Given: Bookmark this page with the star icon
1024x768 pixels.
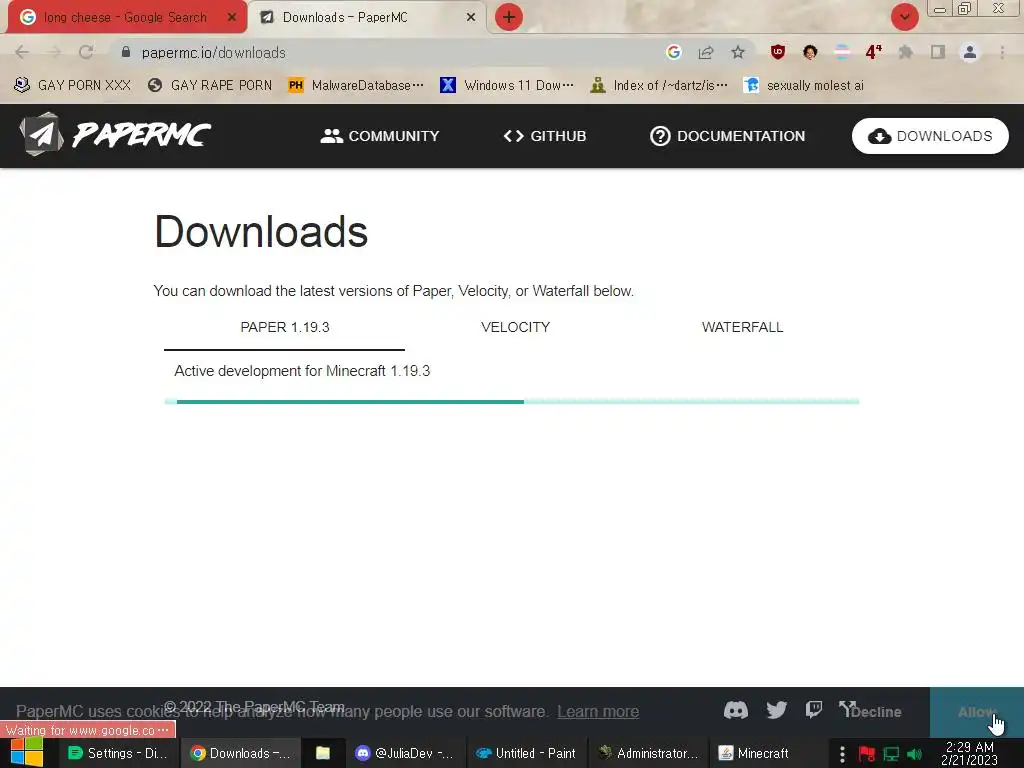Looking at the screenshot, I should [x=738, y=52].
